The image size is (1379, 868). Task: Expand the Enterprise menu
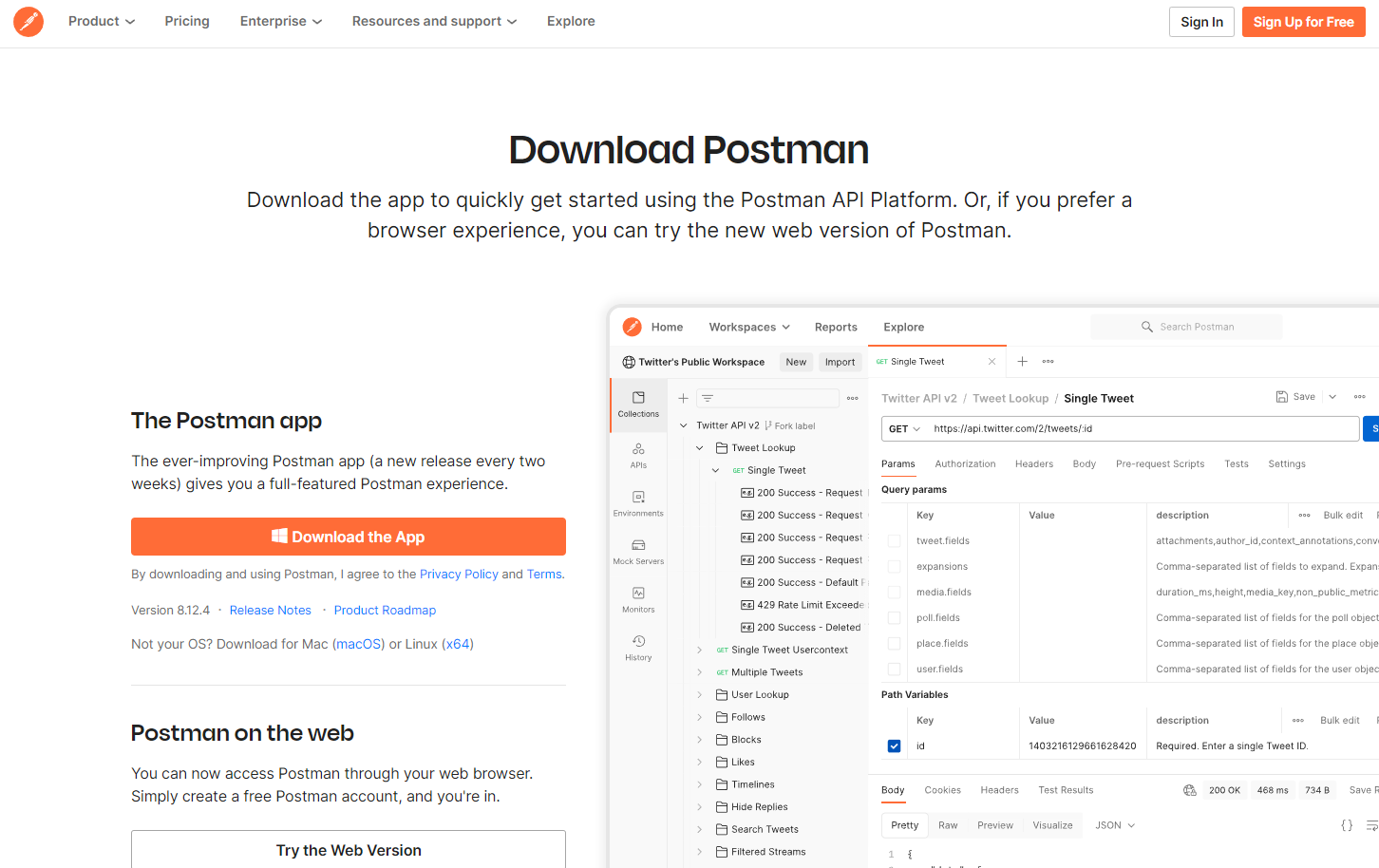[281, 21]
